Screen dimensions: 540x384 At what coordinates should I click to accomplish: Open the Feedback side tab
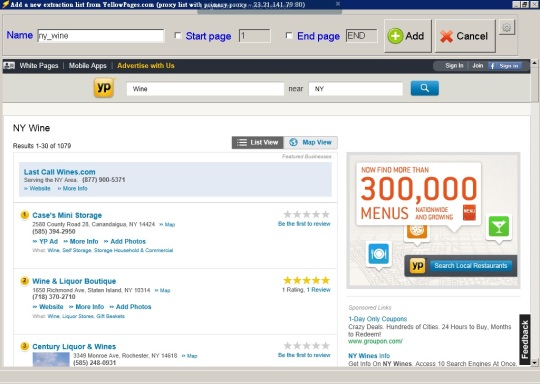coord(525,339)
